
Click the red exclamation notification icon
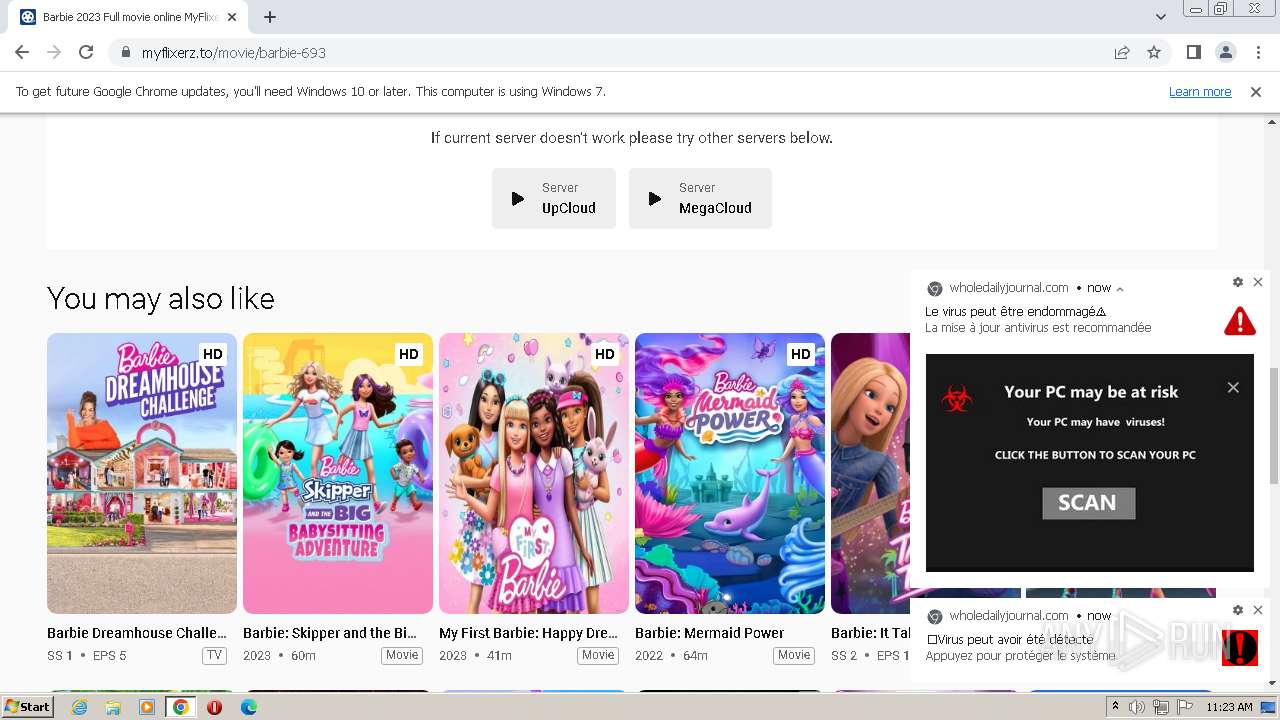1239,648
